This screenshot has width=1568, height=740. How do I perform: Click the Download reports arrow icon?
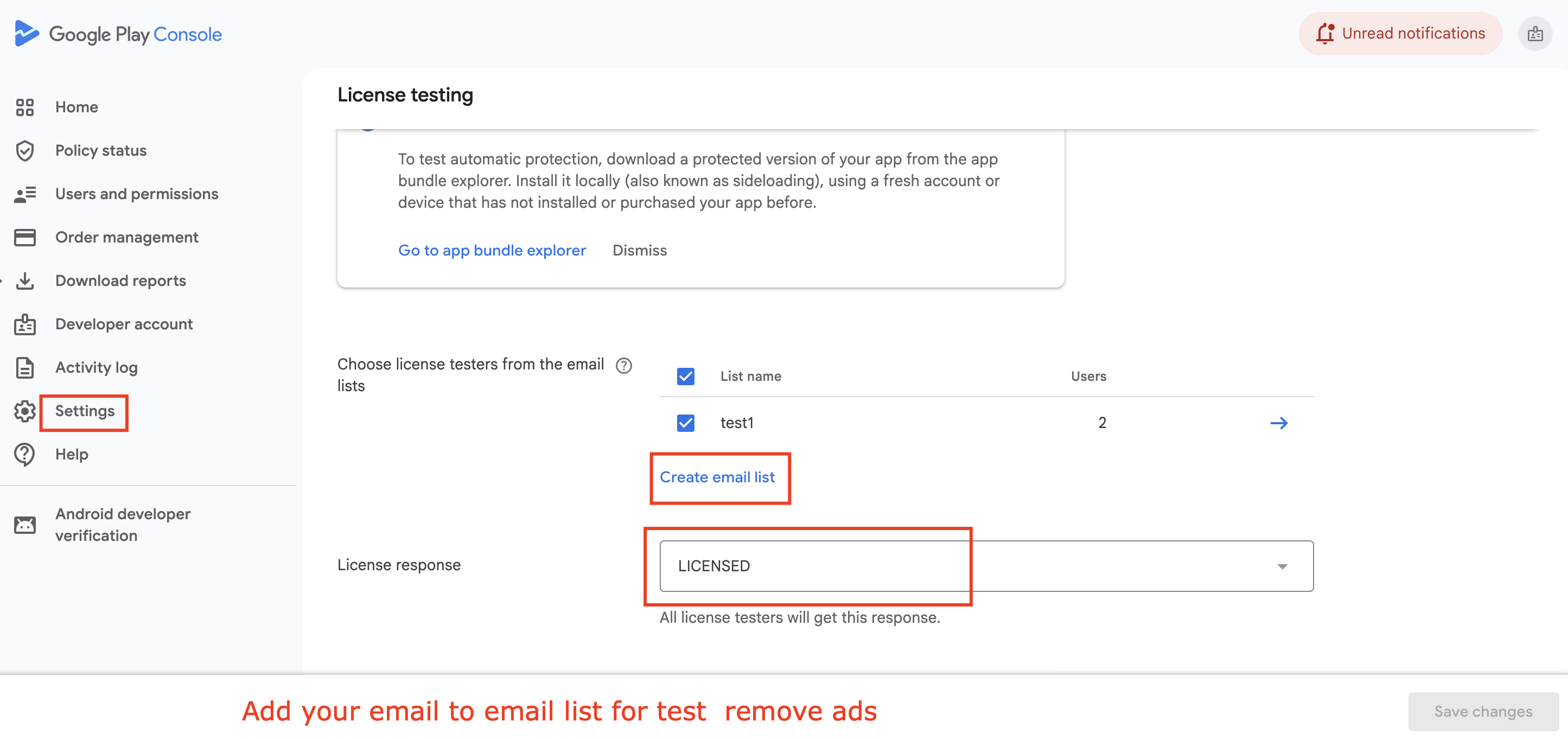25,281
